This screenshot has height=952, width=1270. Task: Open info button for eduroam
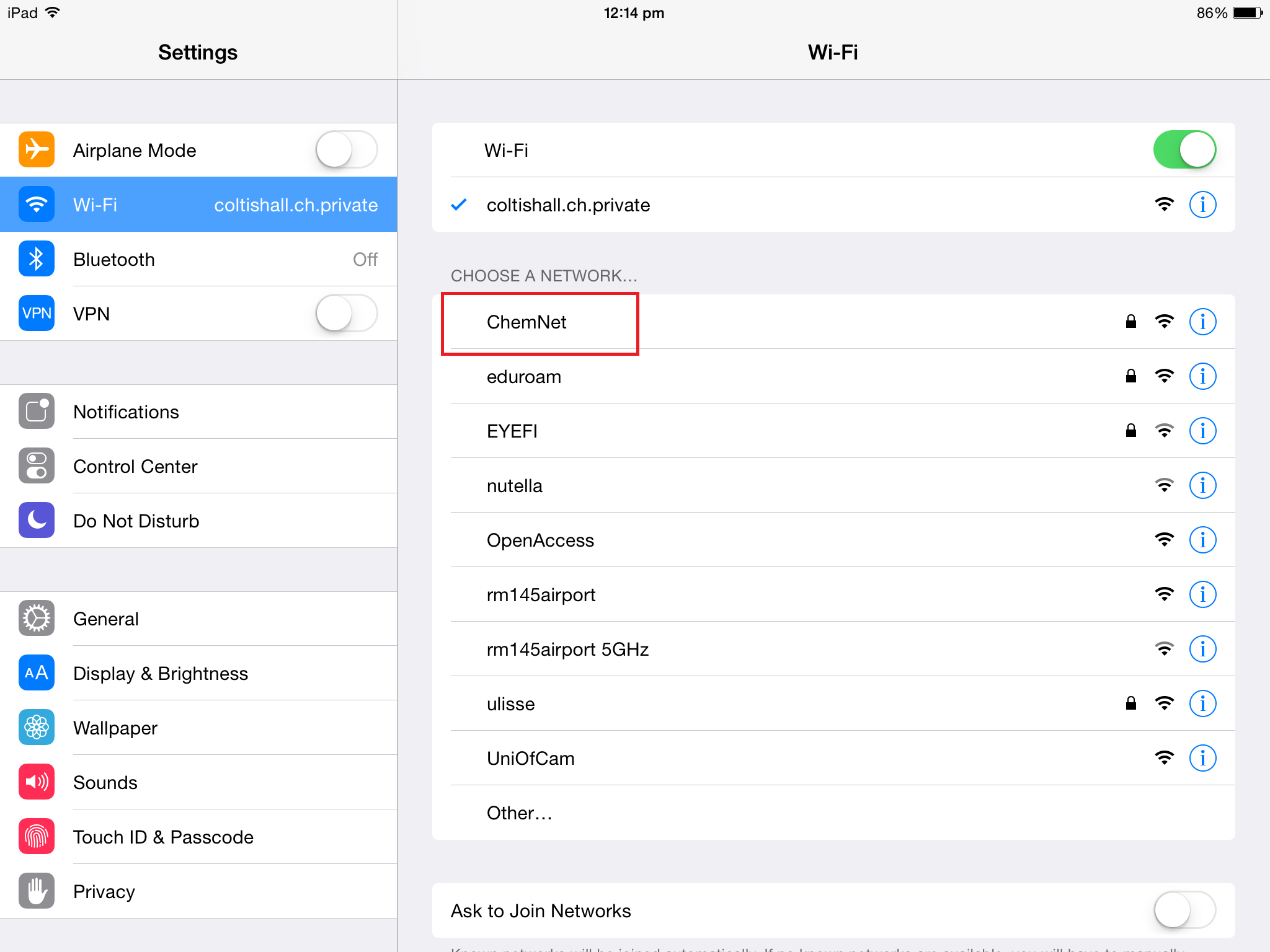[x=1202, y=376]
